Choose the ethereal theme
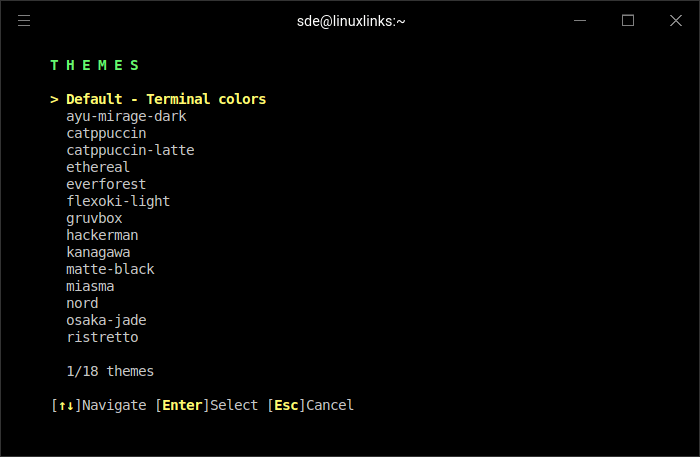700x457 pixels. pos(98,167)
